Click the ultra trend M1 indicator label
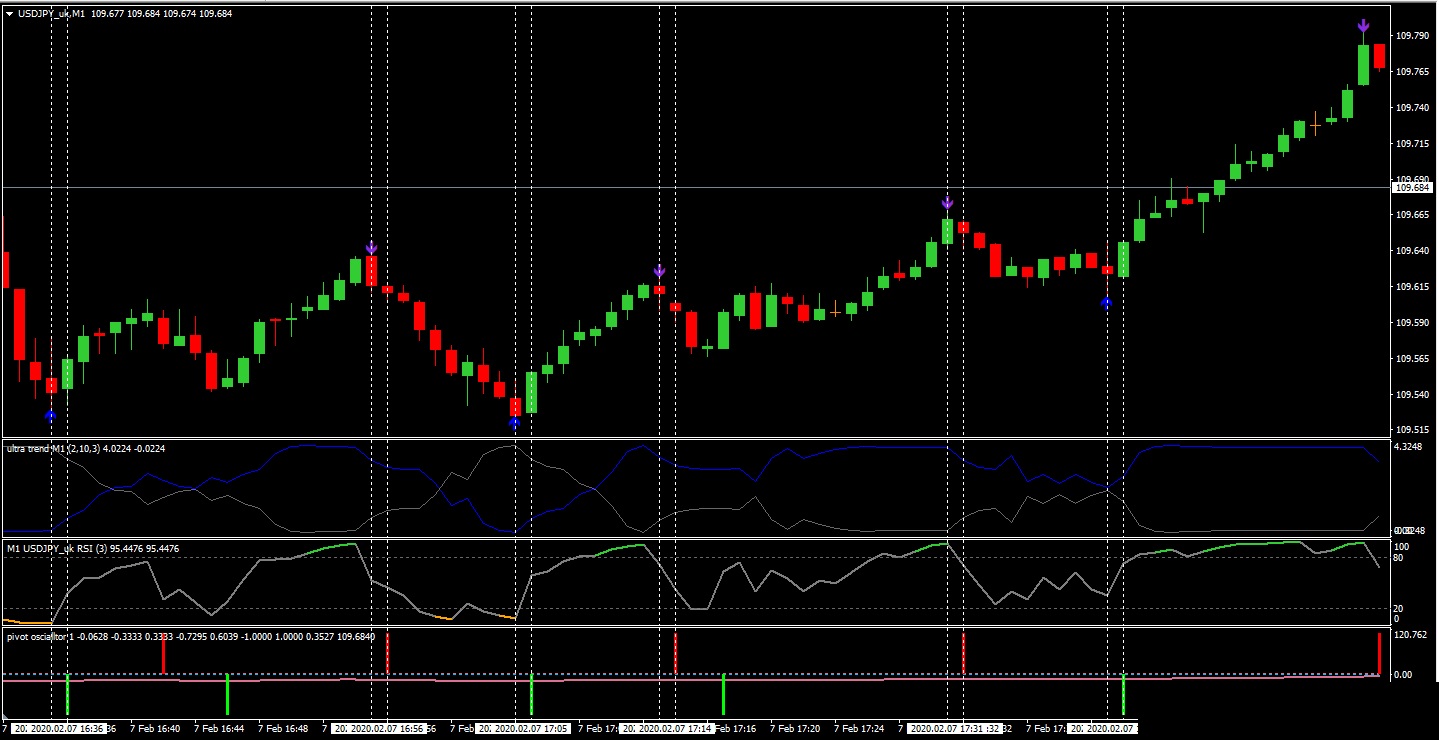 point(86,449)
